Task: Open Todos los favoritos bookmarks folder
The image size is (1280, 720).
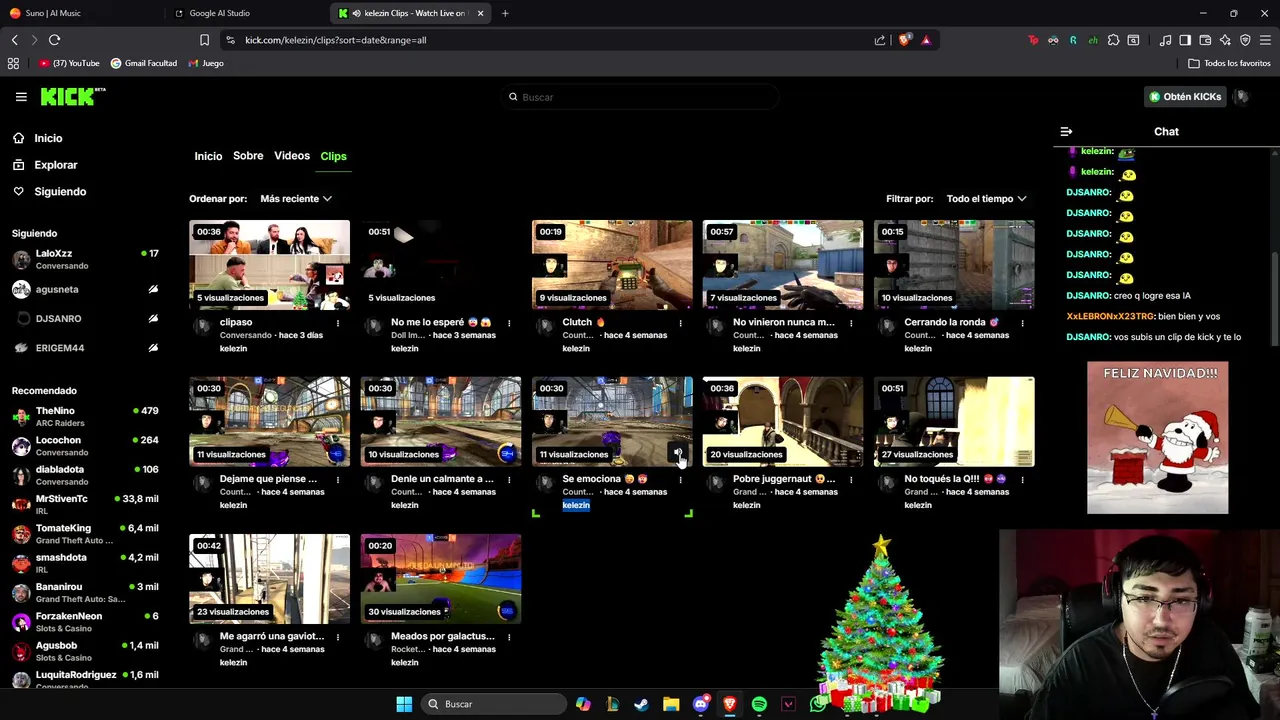Action: [1229, 63]
